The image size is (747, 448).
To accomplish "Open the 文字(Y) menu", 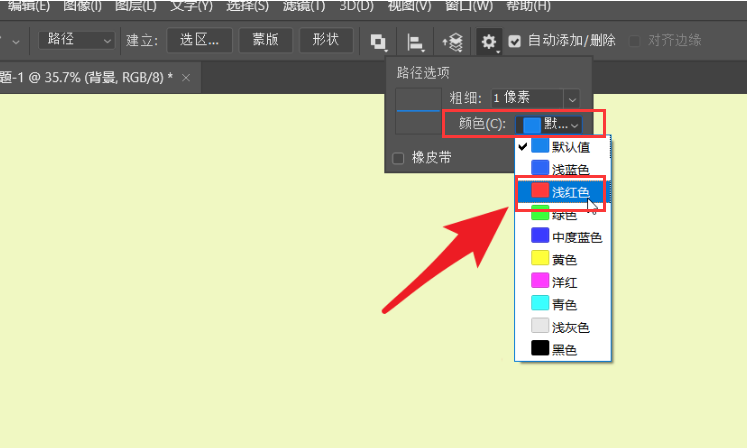I will [192, 6].
